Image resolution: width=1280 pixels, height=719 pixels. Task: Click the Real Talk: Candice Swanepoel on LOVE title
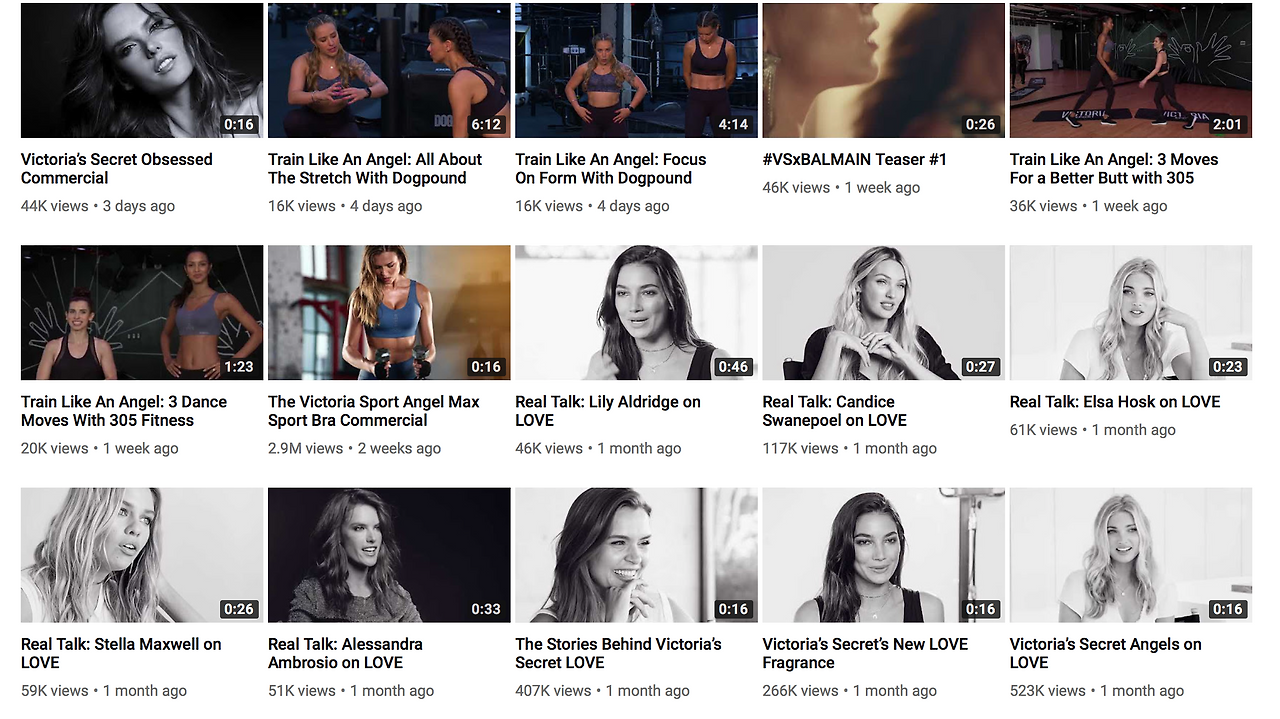(x=834, y=411)
